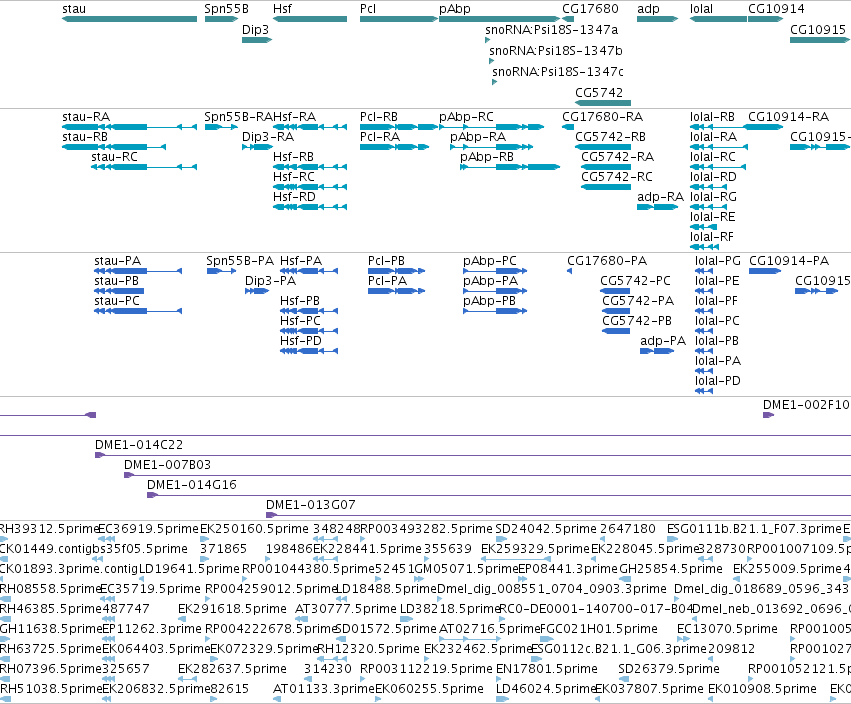Screen dimensions: 851x704
Task: Click the SD24042.5prime EST label
Action: [x=546, y=529]
